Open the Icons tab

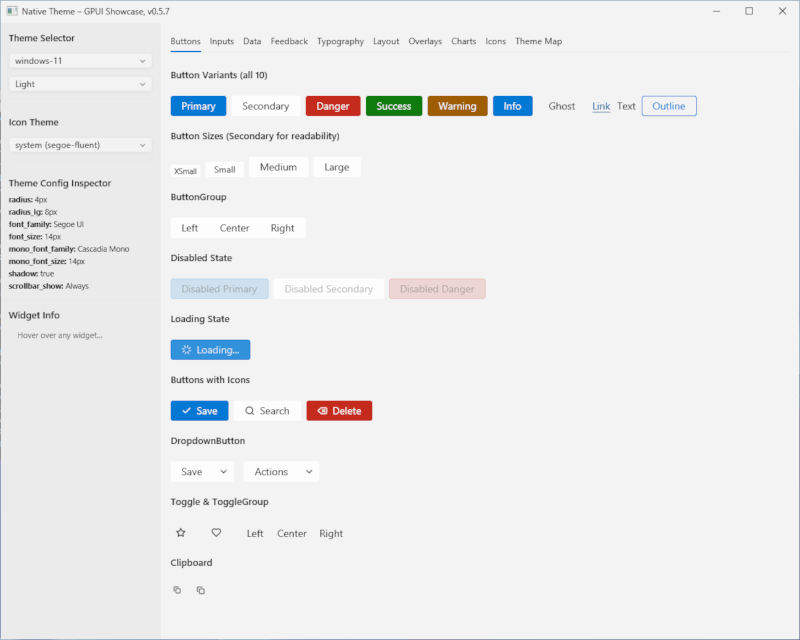point(495,41)
